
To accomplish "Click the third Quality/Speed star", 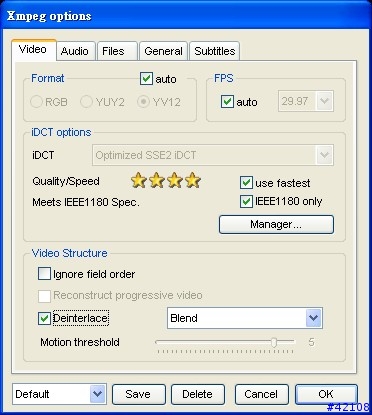I will click(175, 180).
